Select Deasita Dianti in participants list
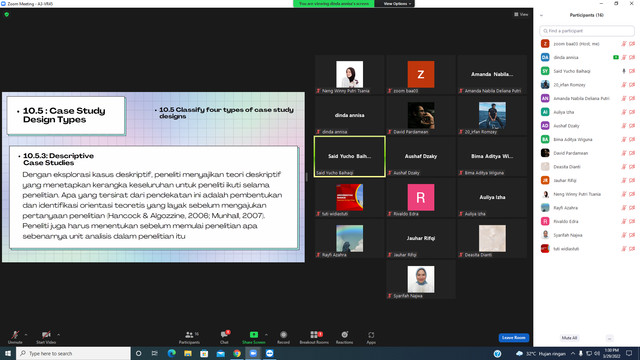The image size is (640, 360). (587, 167)
